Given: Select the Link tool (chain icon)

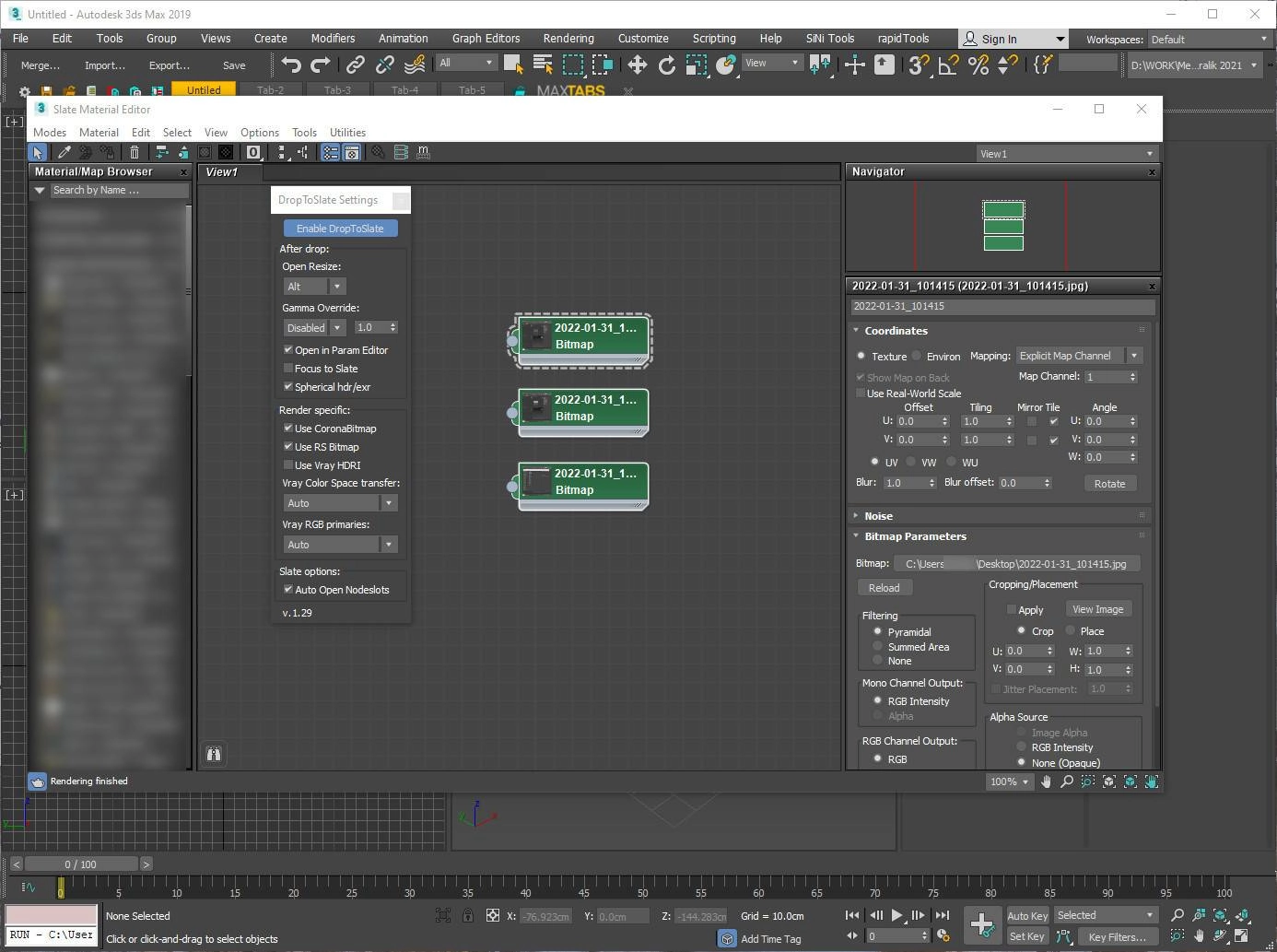Looking at the screenshot, I should tap(355, 65).
